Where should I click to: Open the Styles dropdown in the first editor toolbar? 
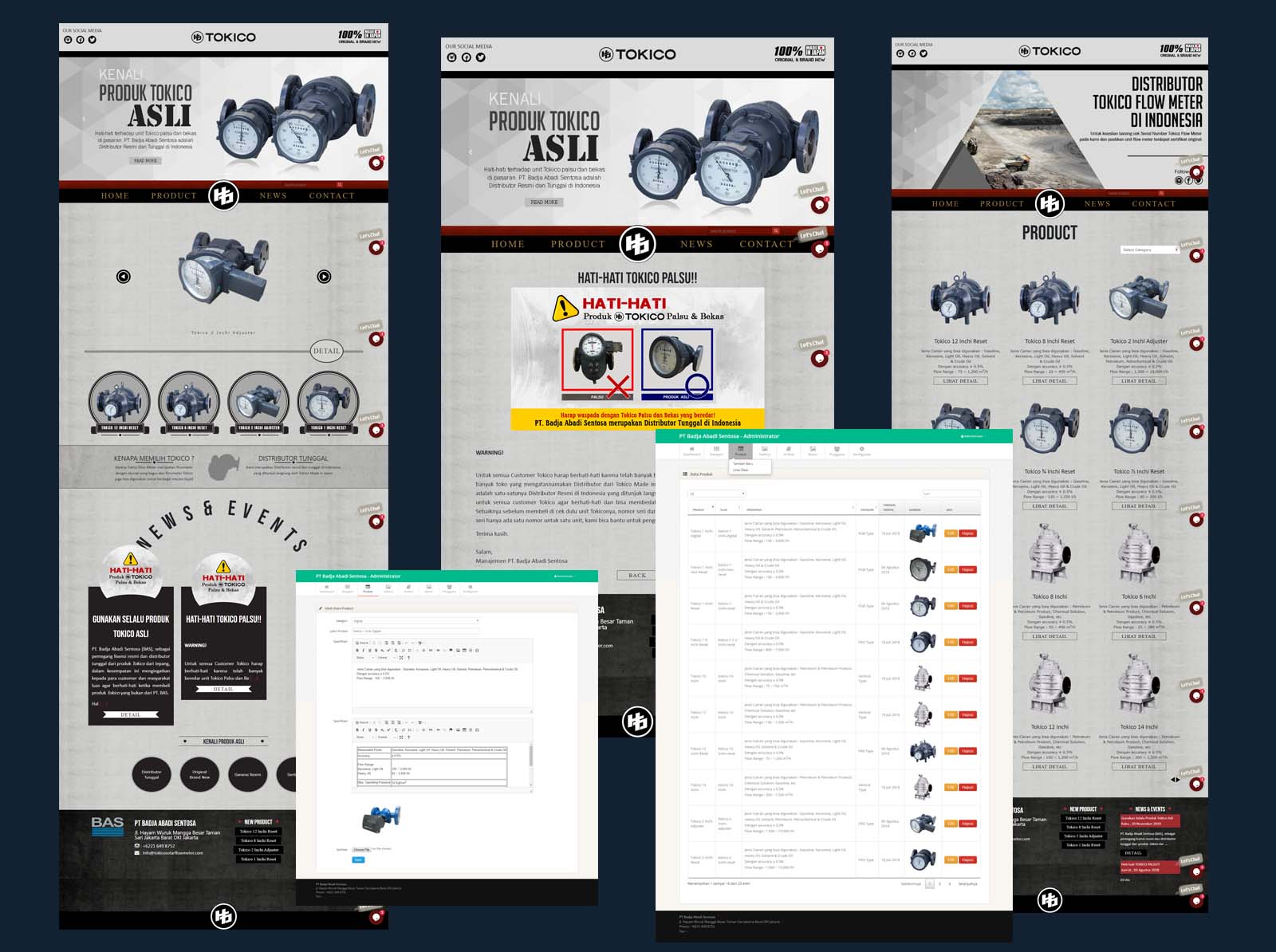[365, 658]
